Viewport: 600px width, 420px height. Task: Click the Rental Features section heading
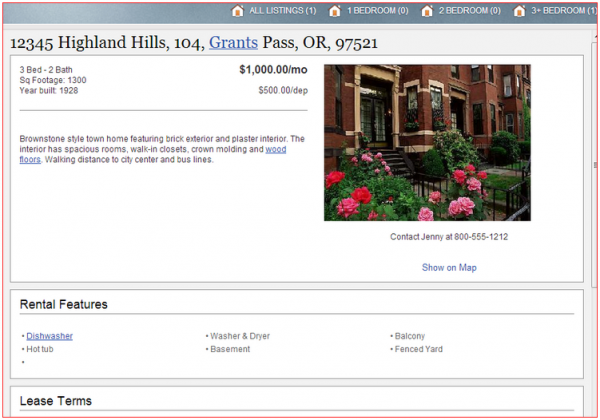[63, 304]
